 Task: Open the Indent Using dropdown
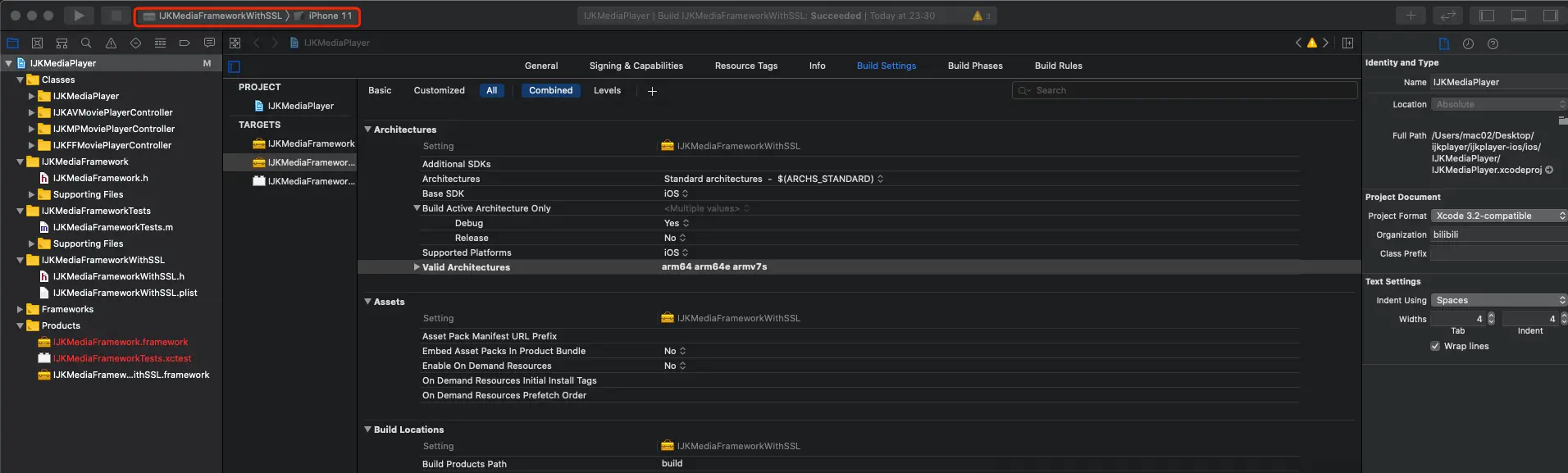click(1499, 300)
